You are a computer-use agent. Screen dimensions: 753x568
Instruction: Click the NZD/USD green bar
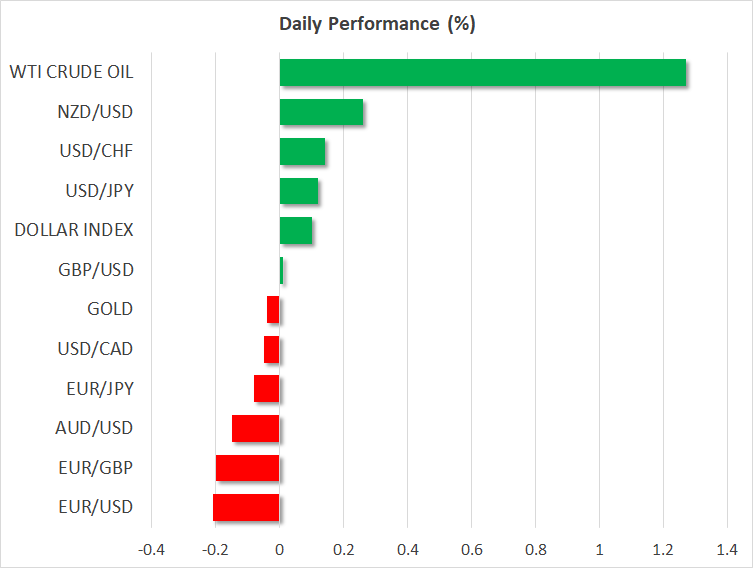pos(321,112)
